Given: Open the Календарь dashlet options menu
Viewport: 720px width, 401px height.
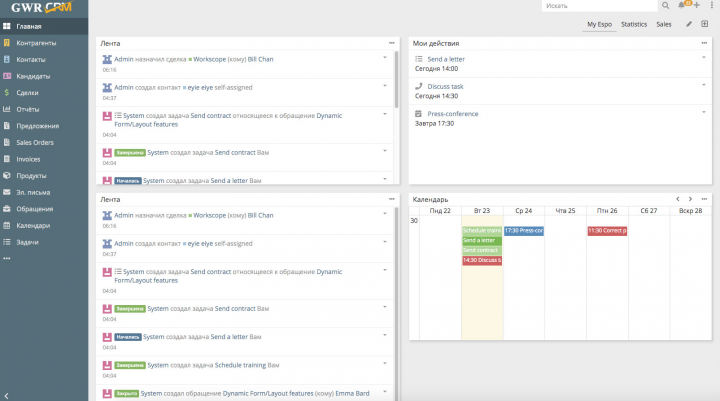Looking at the screenshot, I should [x=704, y=199].
